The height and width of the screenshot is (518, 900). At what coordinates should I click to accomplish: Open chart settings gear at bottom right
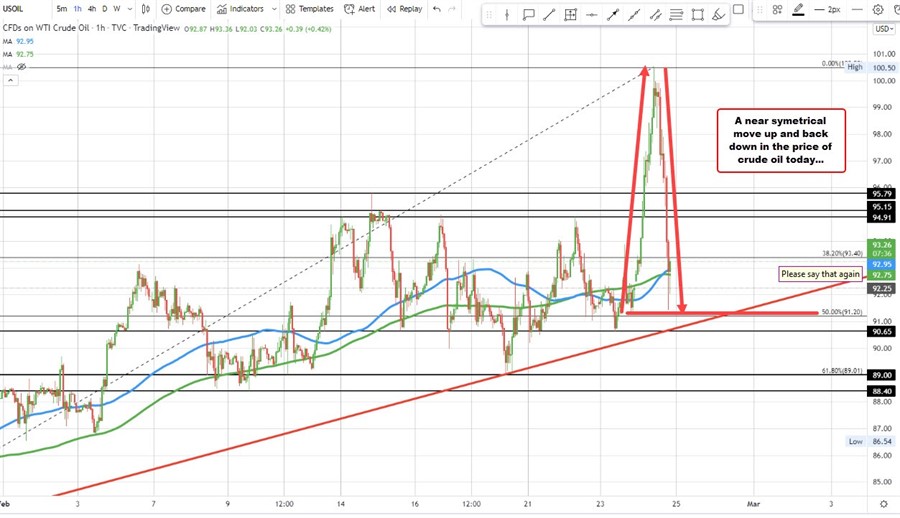coord(883,504)
